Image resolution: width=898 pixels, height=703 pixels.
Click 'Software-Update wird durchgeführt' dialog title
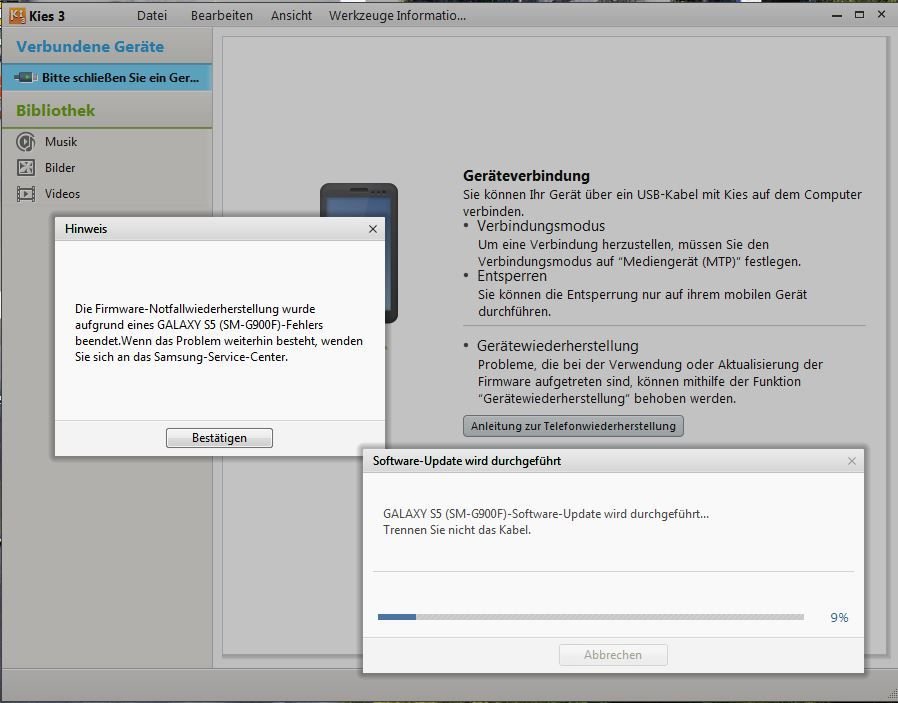pos(467,461)
